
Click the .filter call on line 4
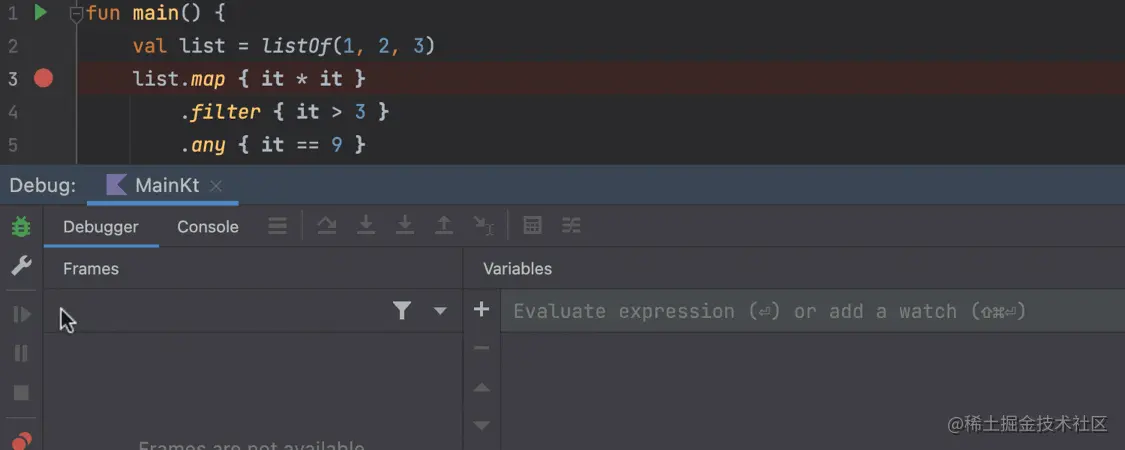221,111
